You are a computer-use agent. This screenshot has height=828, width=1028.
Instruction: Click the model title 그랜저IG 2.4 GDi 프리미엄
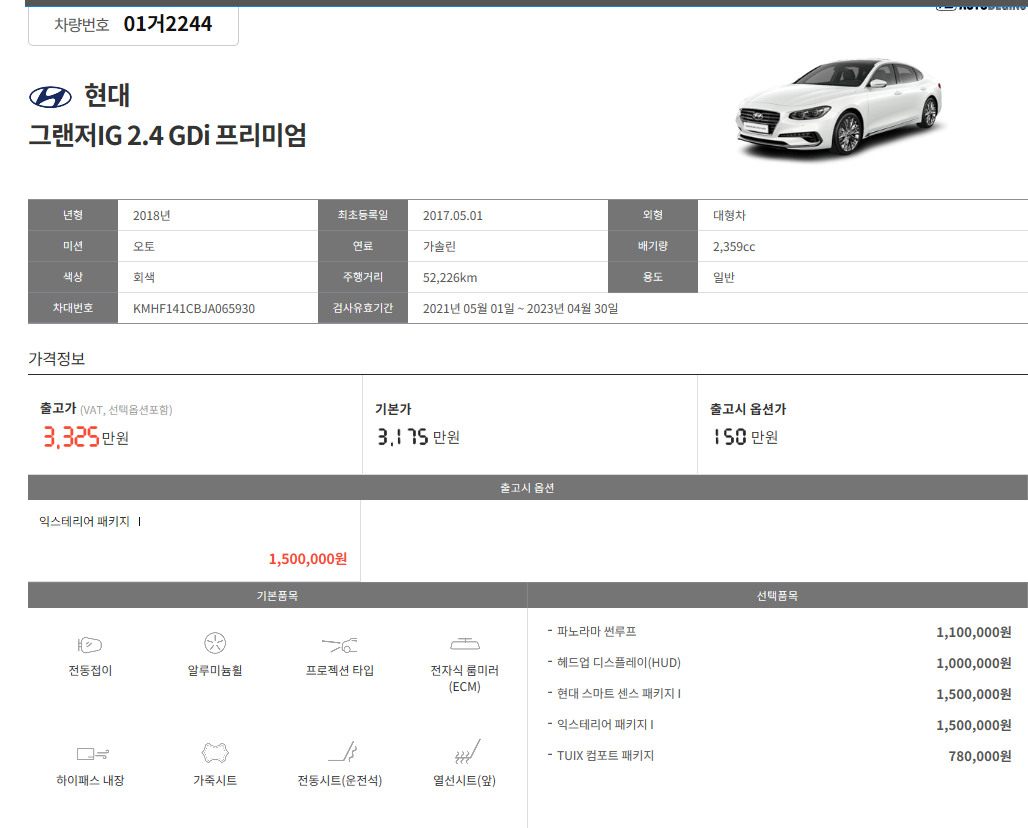(x=167, y=135)
